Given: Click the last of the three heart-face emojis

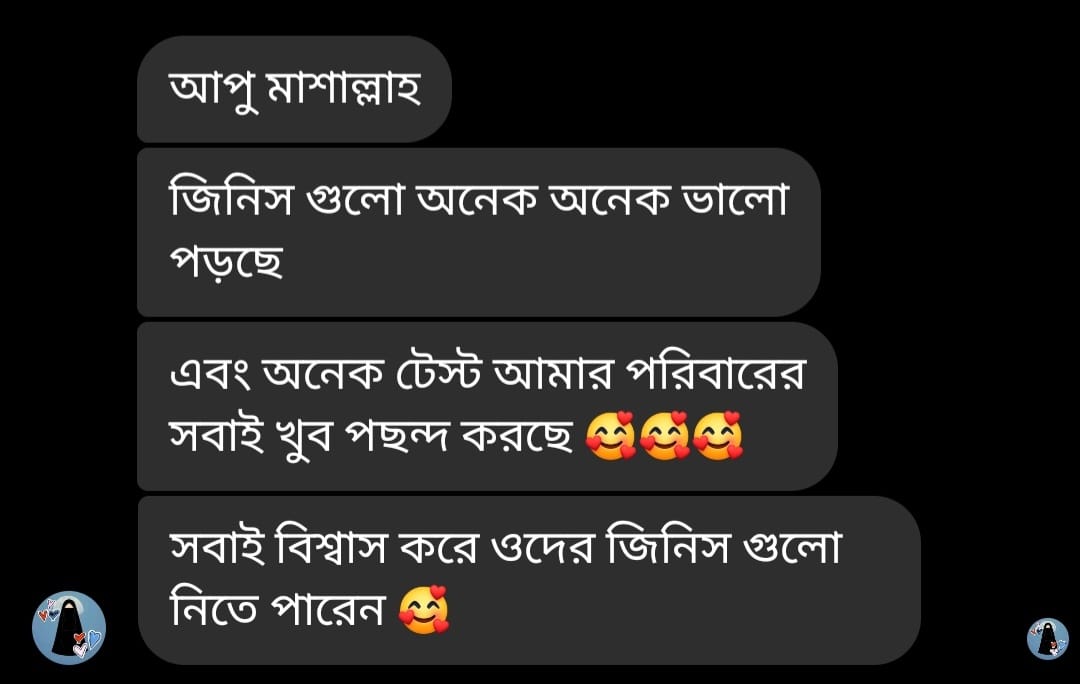Looking at the screenshot, I should coord(718,435).
